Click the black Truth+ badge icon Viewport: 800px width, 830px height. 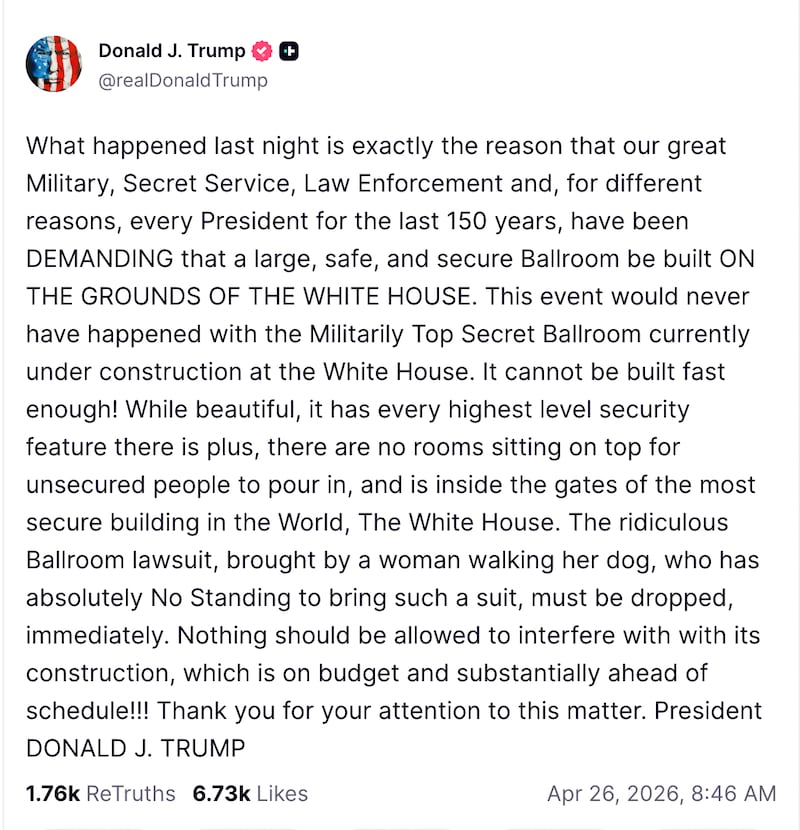point(288,49)
